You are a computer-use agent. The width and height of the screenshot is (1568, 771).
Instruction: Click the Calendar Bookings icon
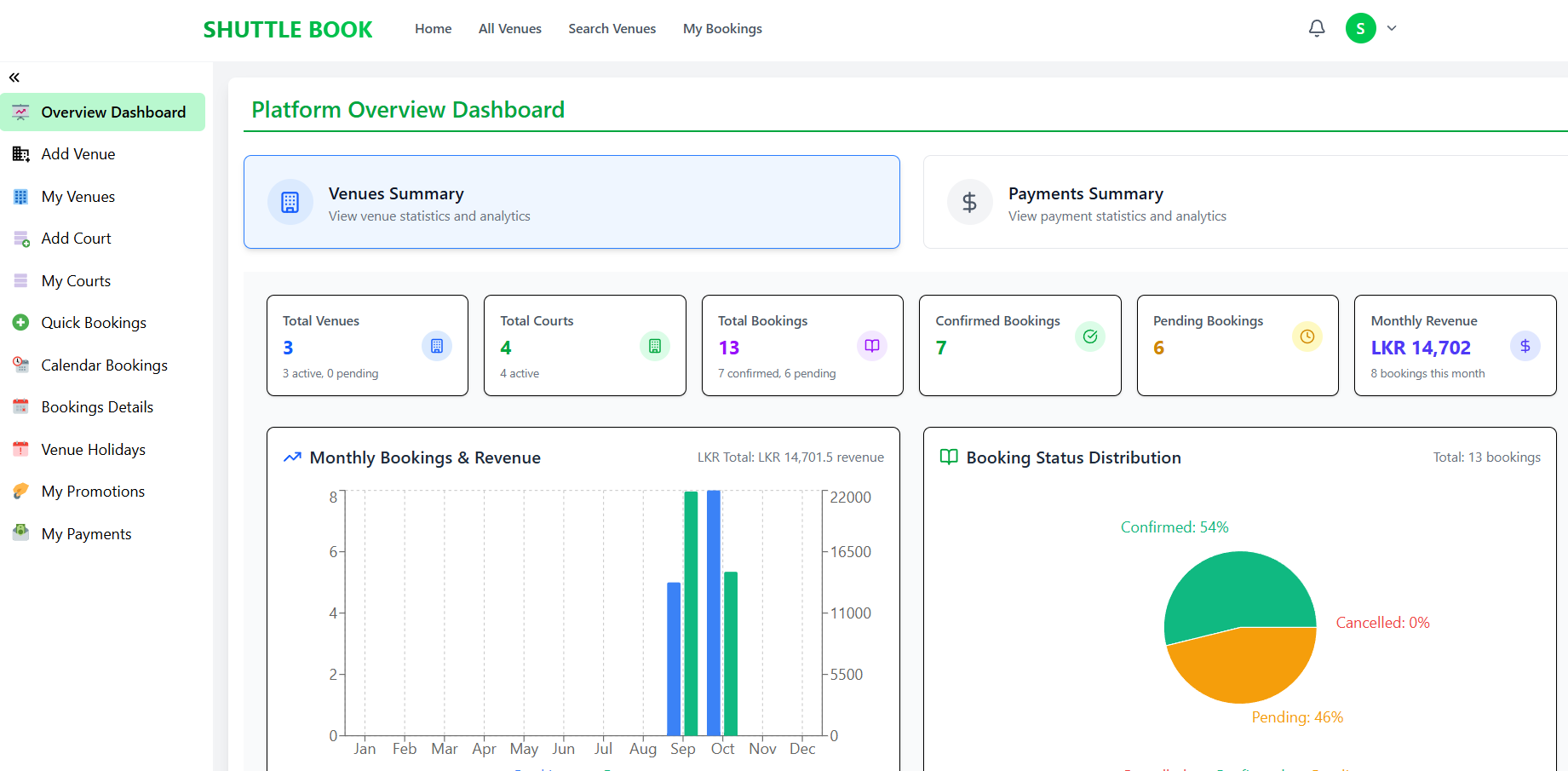(x=20, y=365)
